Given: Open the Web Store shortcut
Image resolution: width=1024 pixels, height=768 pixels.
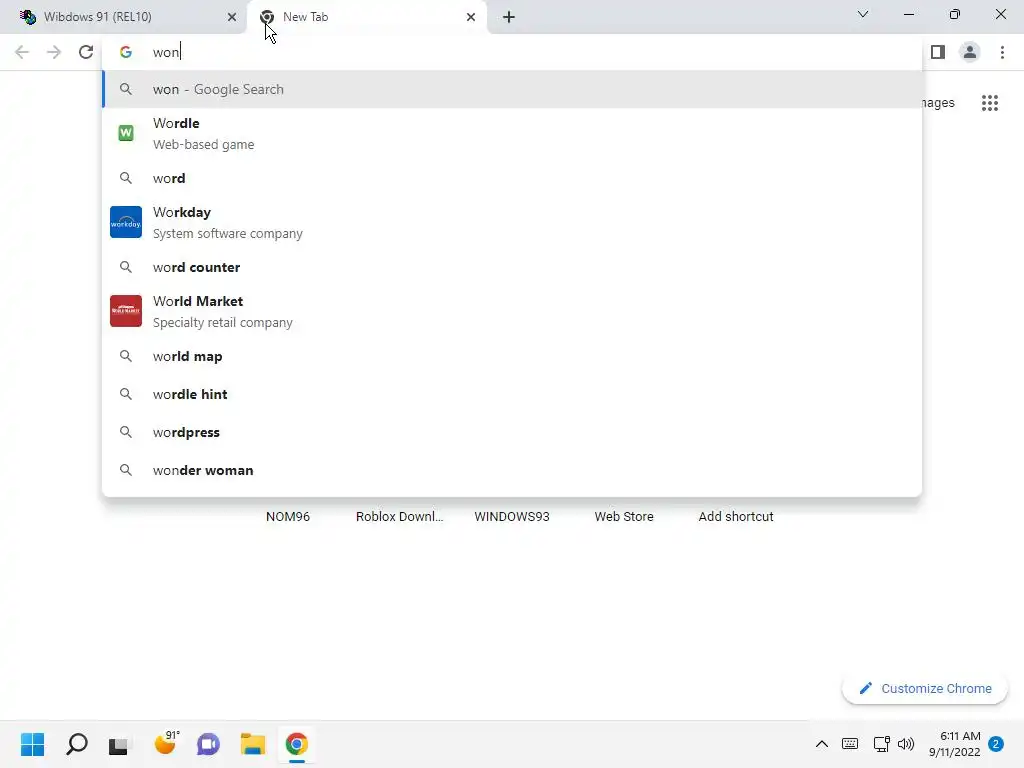Looking at the screenshot, I should 624,517.
